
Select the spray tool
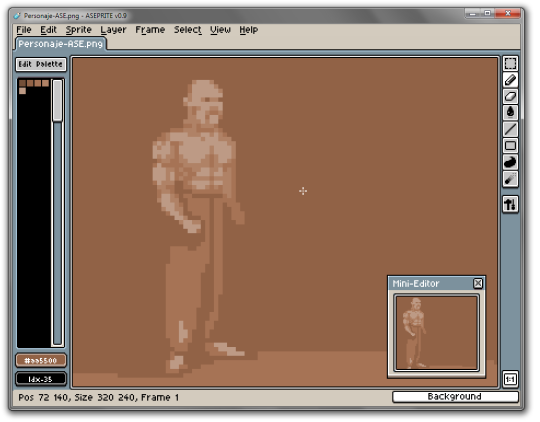coord(510,179)
